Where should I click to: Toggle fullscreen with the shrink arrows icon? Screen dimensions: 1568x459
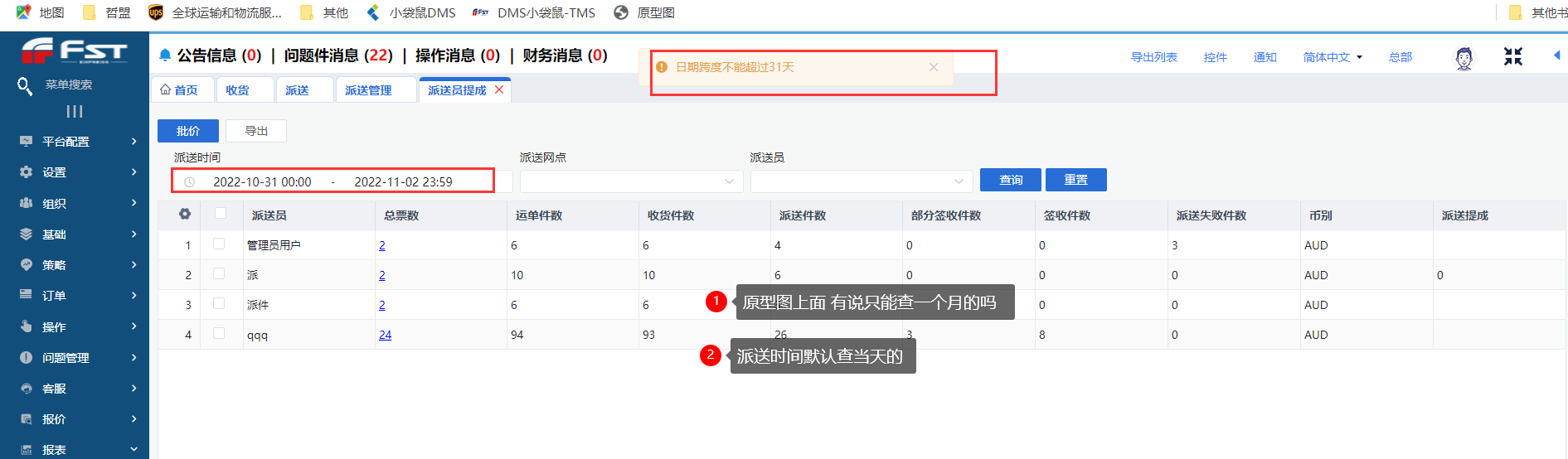pyautogui.click(x=1513, y=56)
